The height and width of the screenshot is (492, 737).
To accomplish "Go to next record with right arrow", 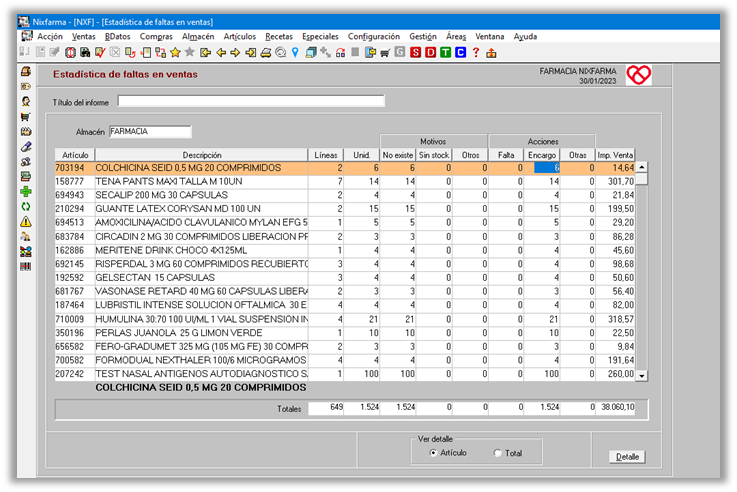I will 235,53.
